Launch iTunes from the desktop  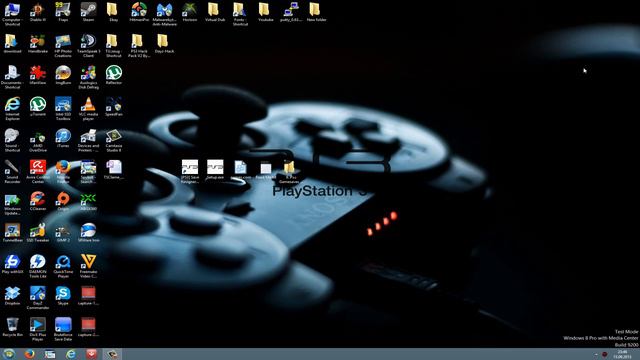pos(63,138)
